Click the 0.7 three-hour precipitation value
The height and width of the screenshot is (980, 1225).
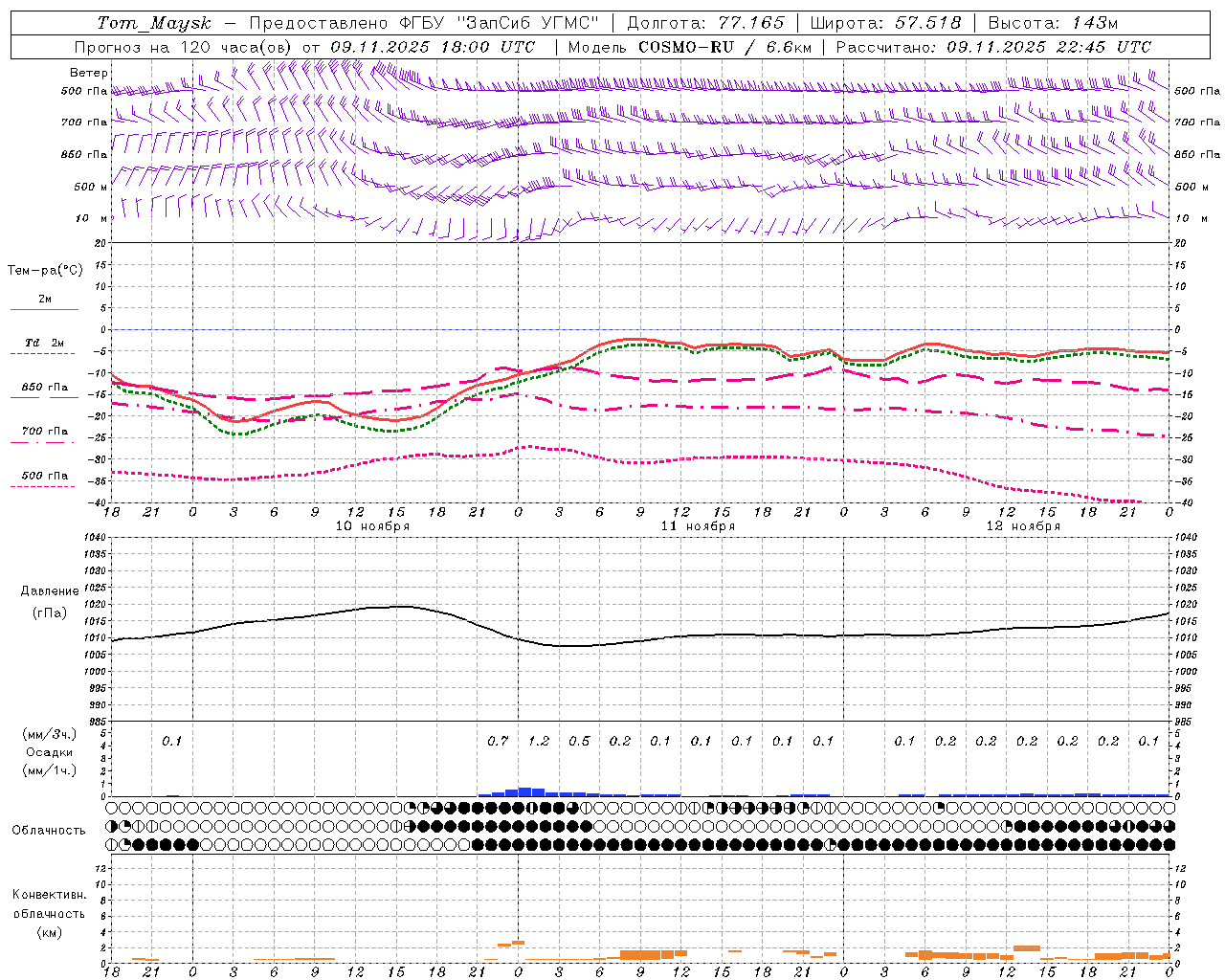[x=498, y=741]
